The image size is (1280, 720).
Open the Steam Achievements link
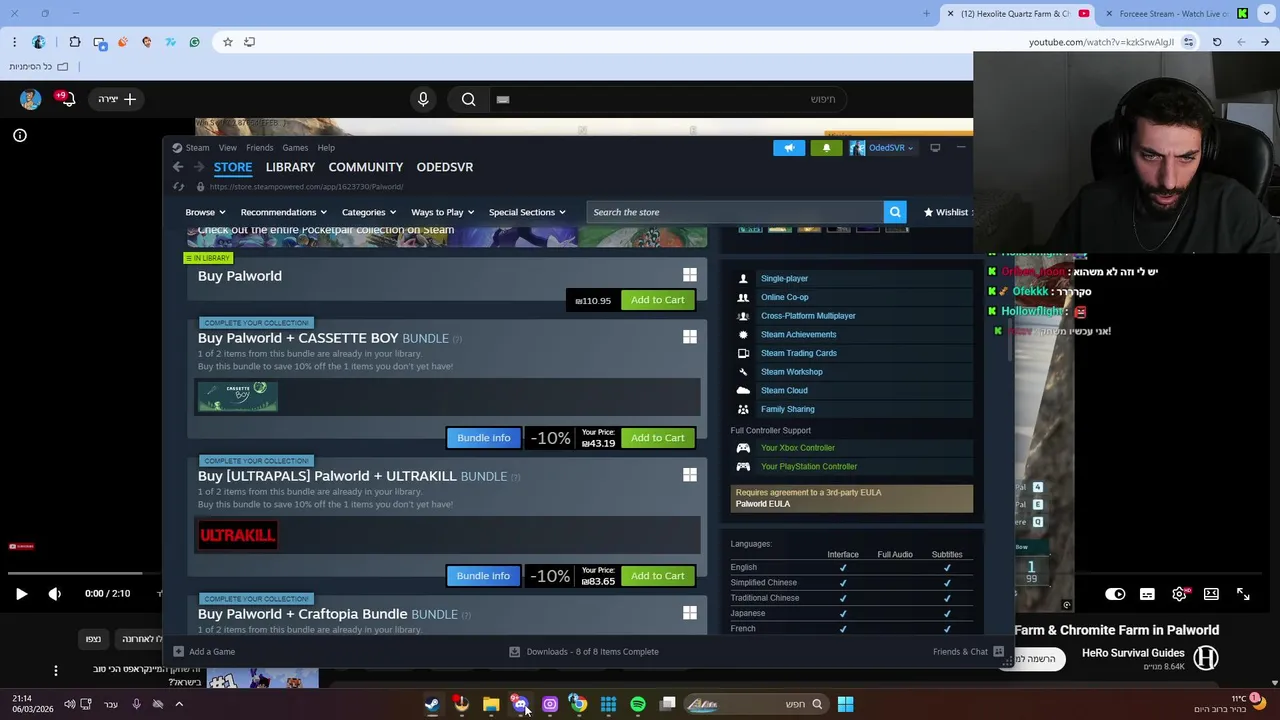pyautogui.click(x=798, y=335)
